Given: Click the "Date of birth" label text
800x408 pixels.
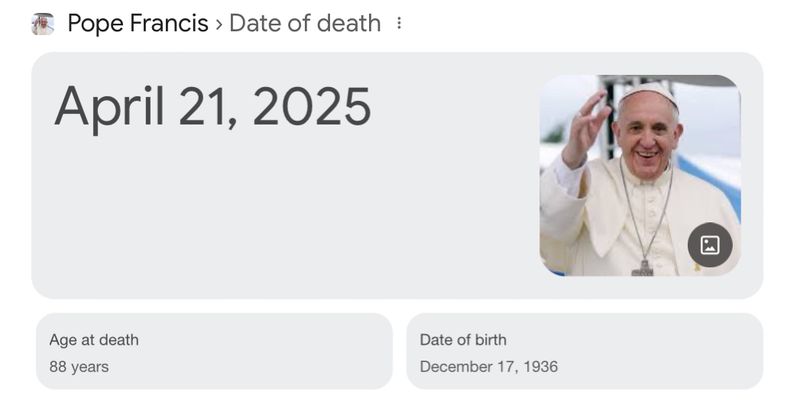Looking at the screenshot, I should click(463, 340).
